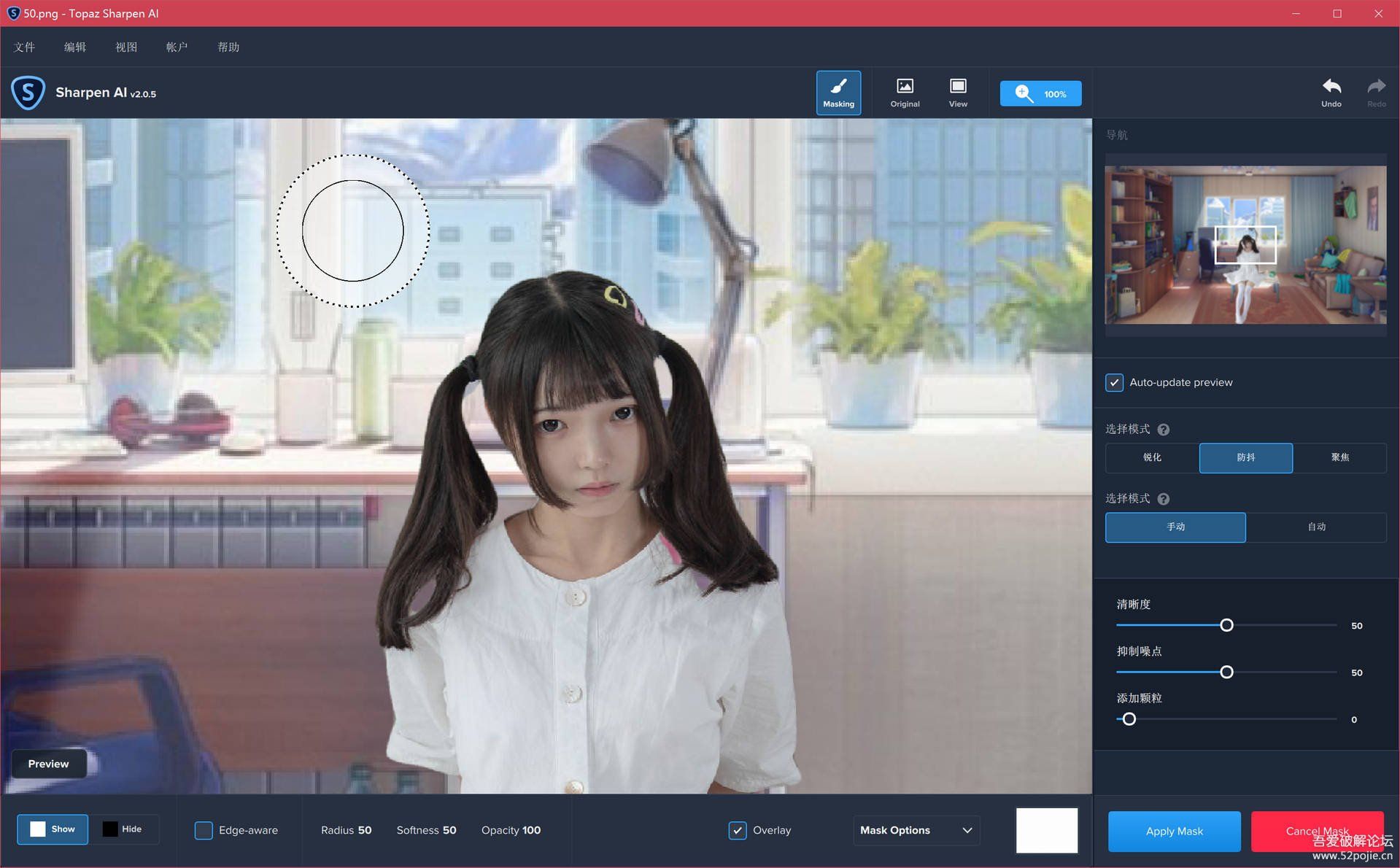Switch brush to Hide mode
Viewport: 1400px width, 868px height.
click(x=123, y=829)
